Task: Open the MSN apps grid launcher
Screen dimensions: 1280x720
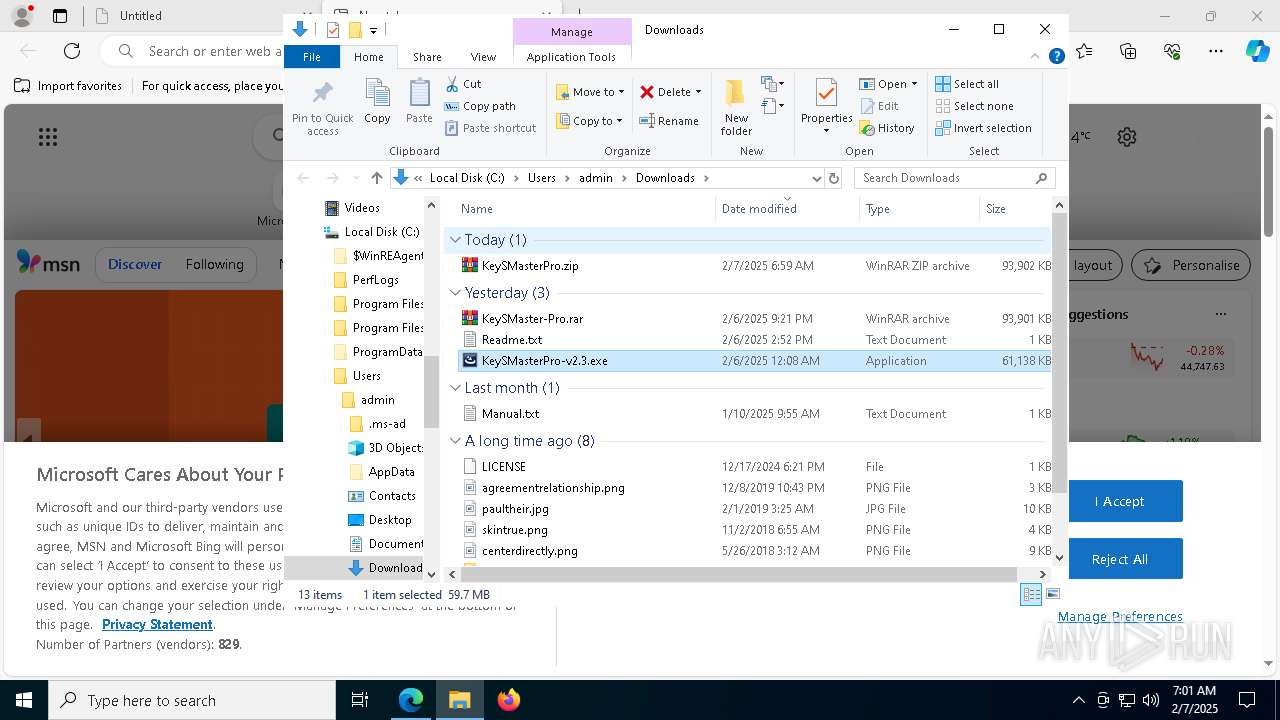Action: pyautogui.click(x=48, y=137)
